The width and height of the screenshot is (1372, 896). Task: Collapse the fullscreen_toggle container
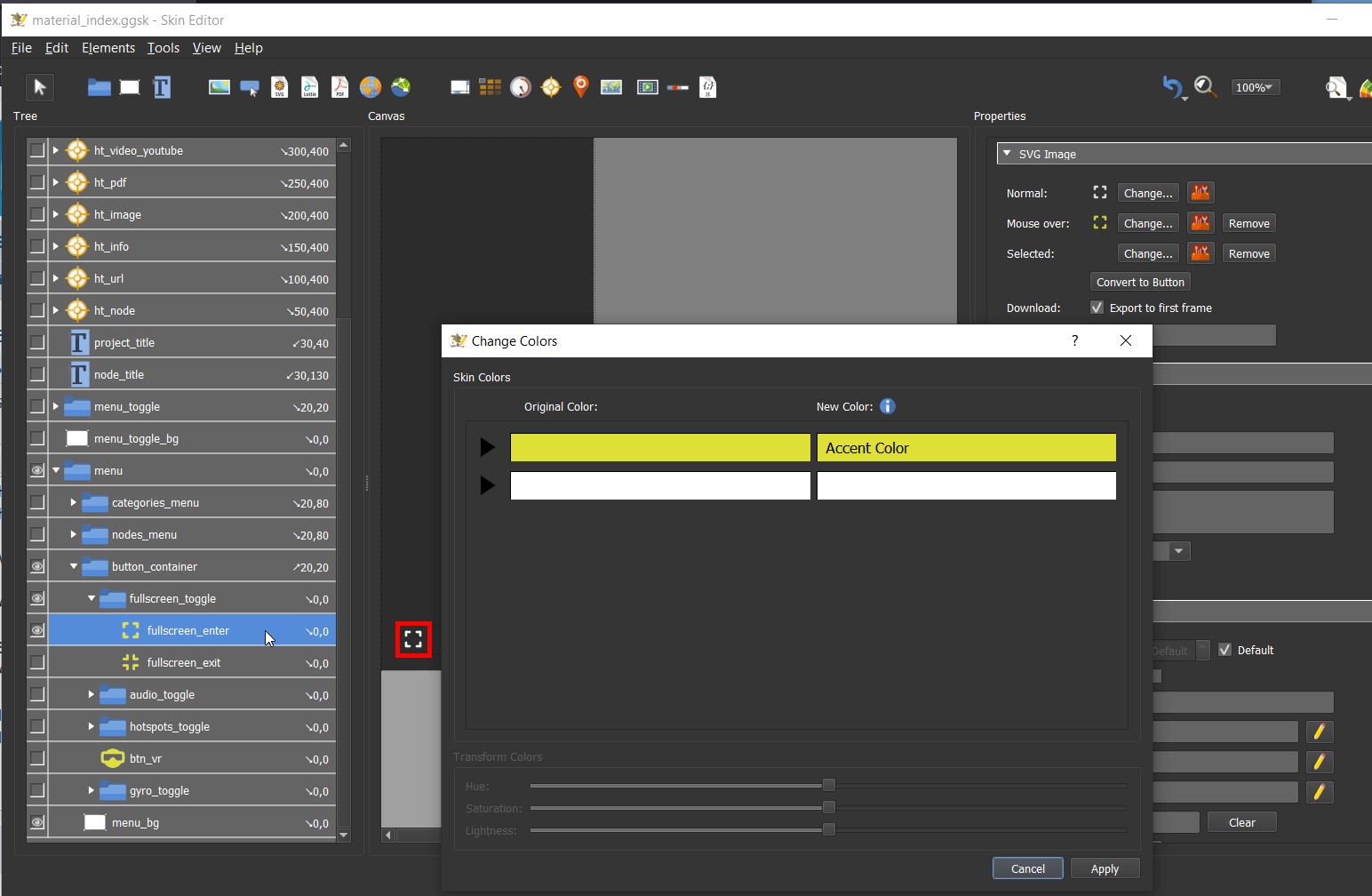tap(92, 598)
